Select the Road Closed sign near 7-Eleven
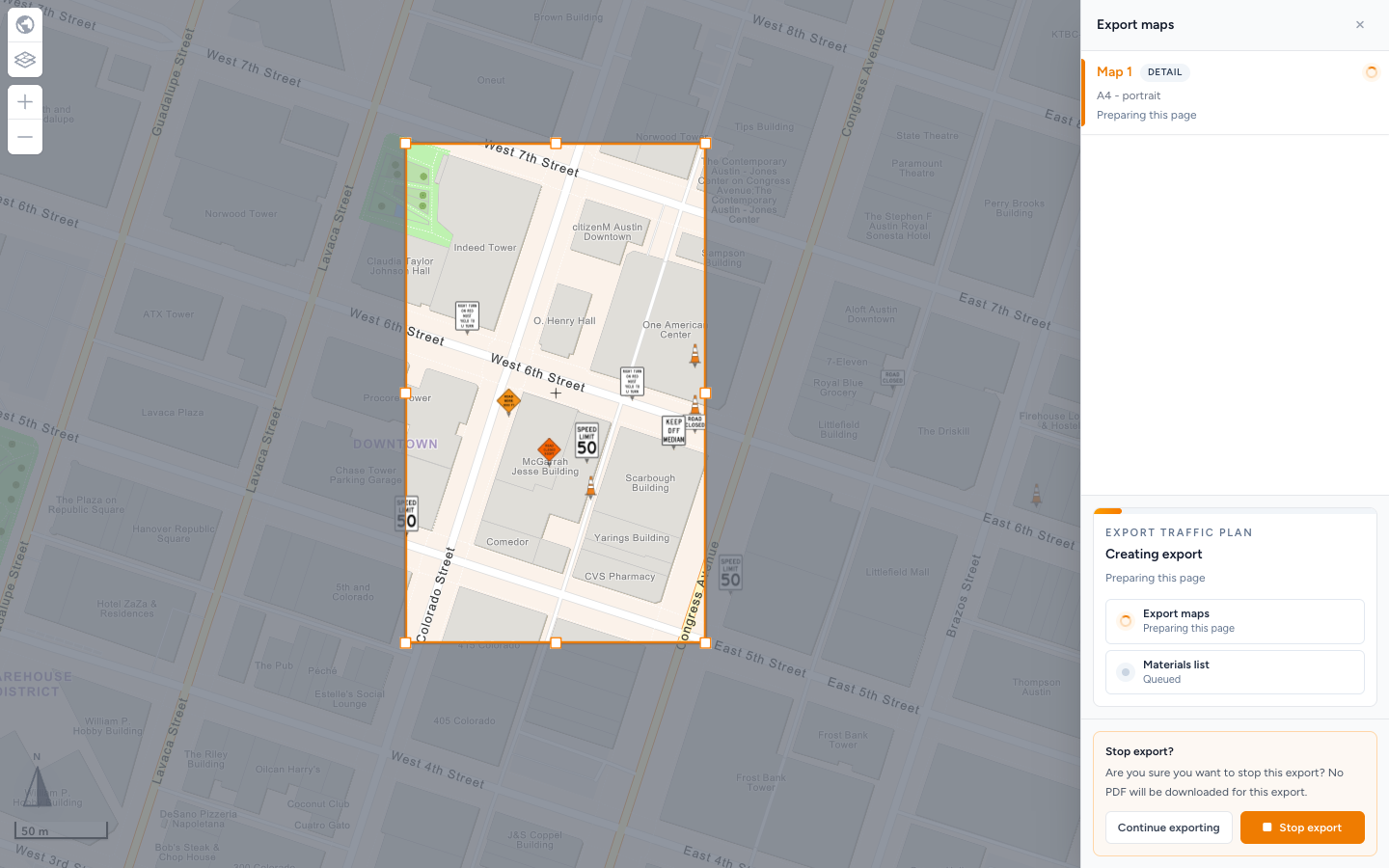 pyautogui.click(x=892, y=378)
